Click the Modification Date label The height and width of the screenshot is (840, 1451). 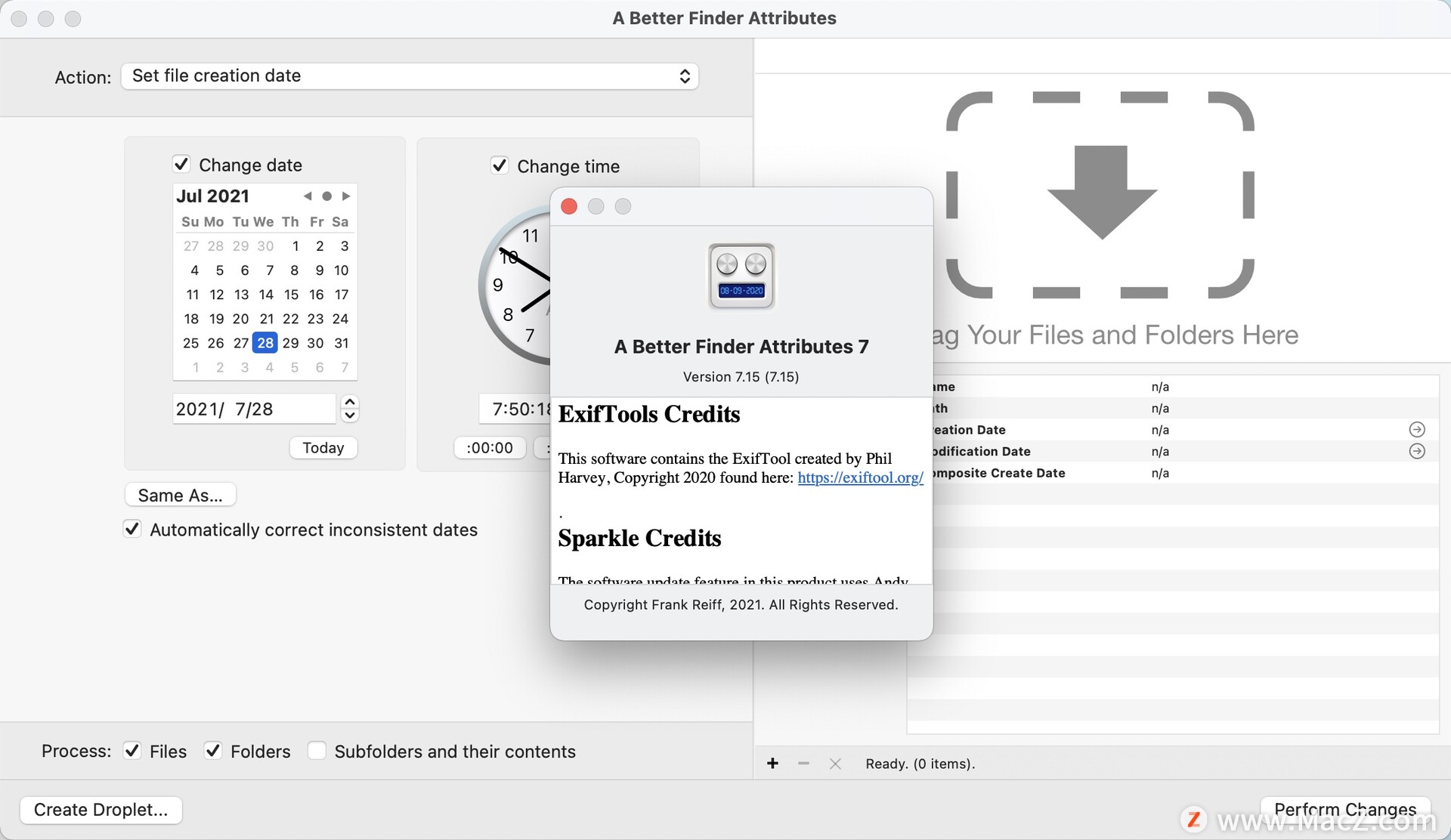980,451
